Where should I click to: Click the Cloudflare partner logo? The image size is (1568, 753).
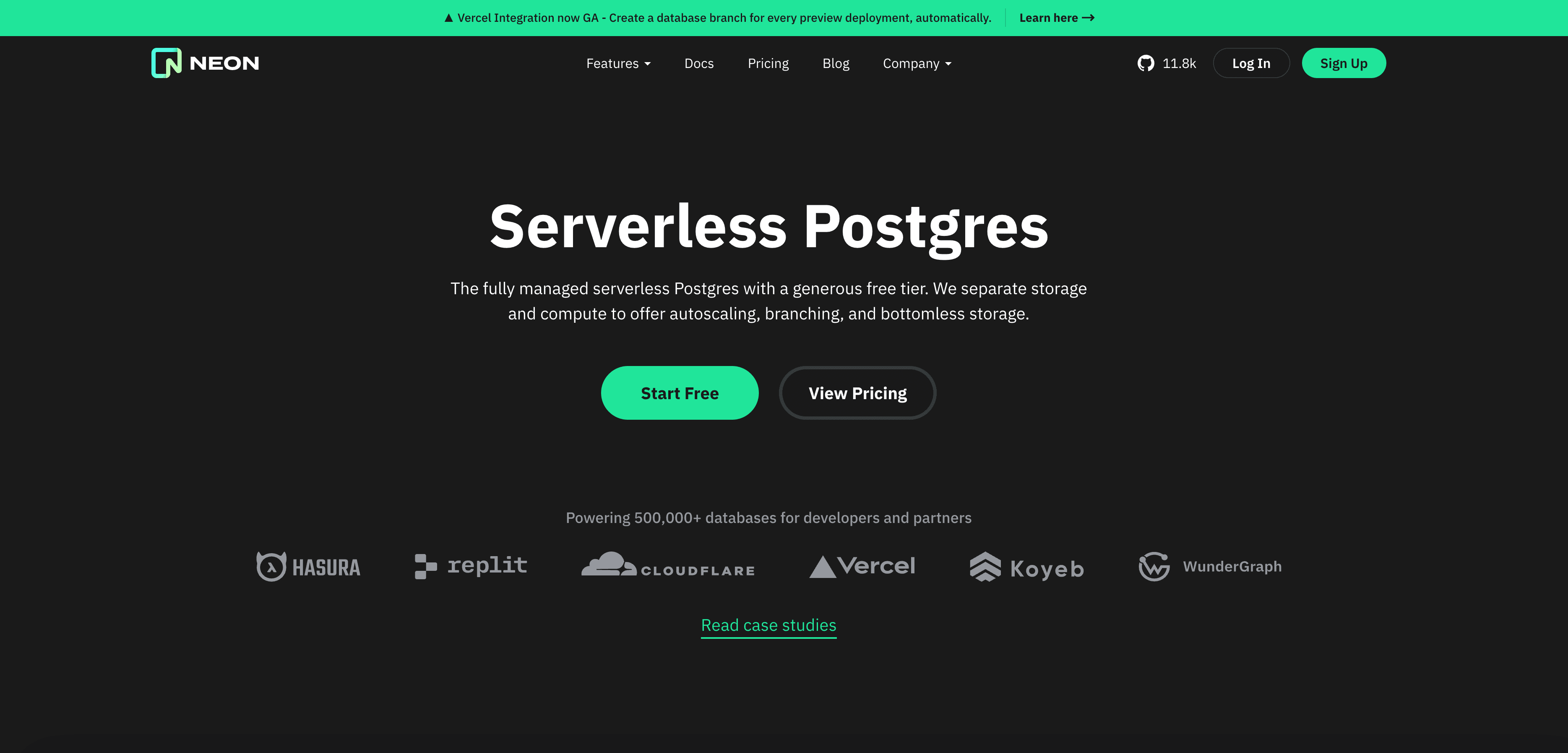point(667,566)
